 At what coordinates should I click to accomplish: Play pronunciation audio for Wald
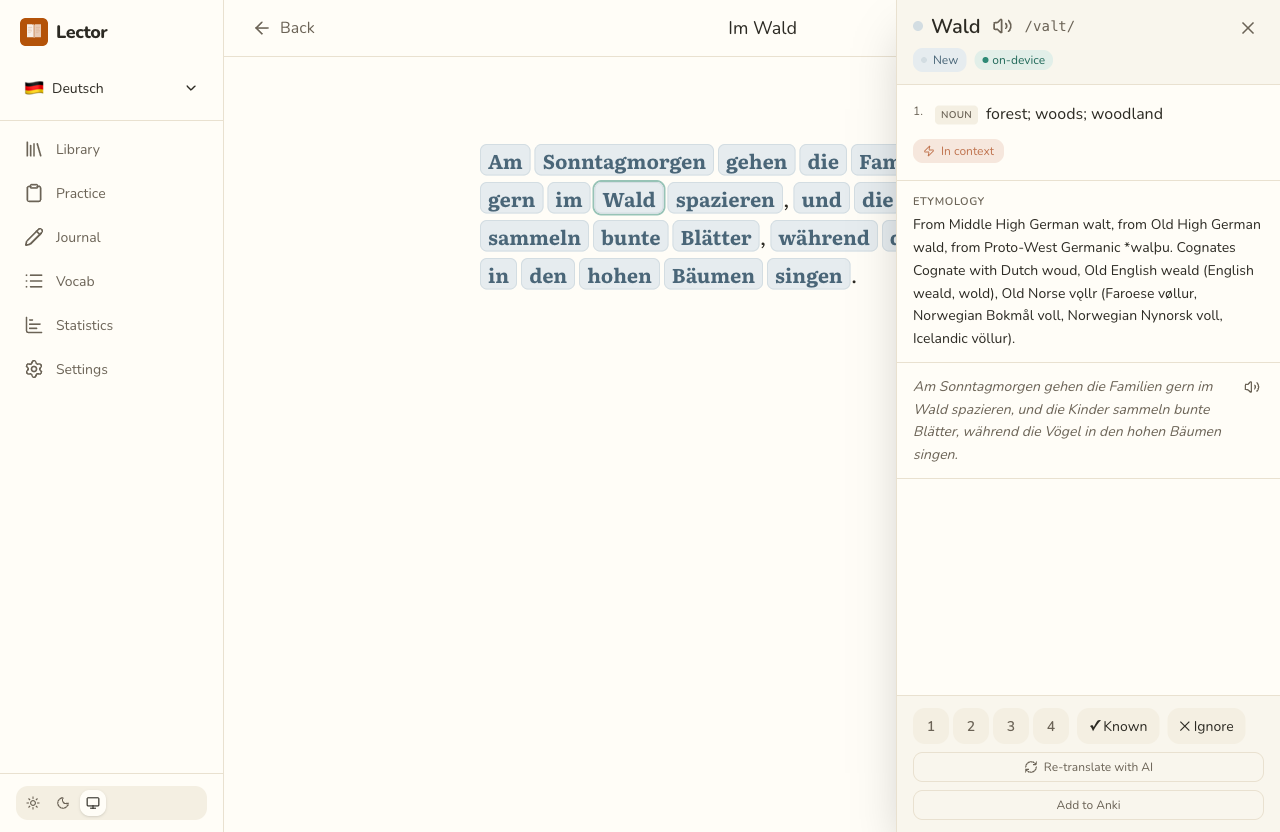coord(1002,27)
